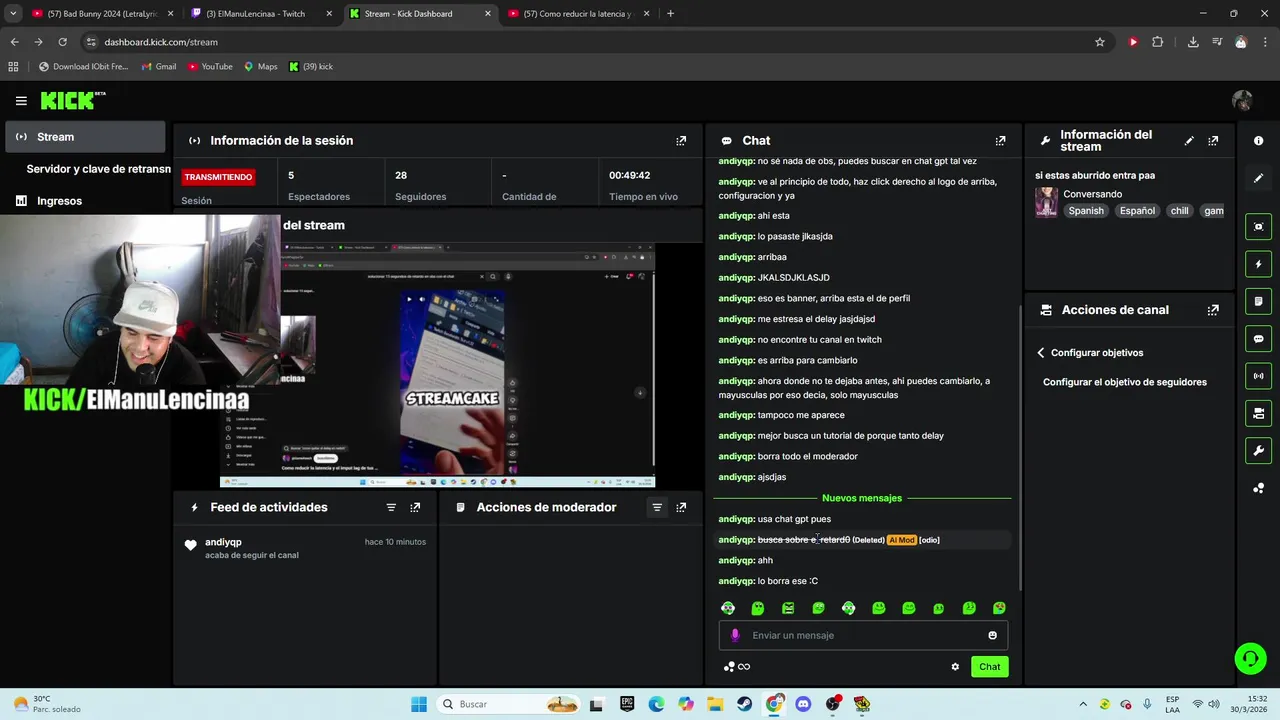Click the Español tag chip

click(1137, 211)
